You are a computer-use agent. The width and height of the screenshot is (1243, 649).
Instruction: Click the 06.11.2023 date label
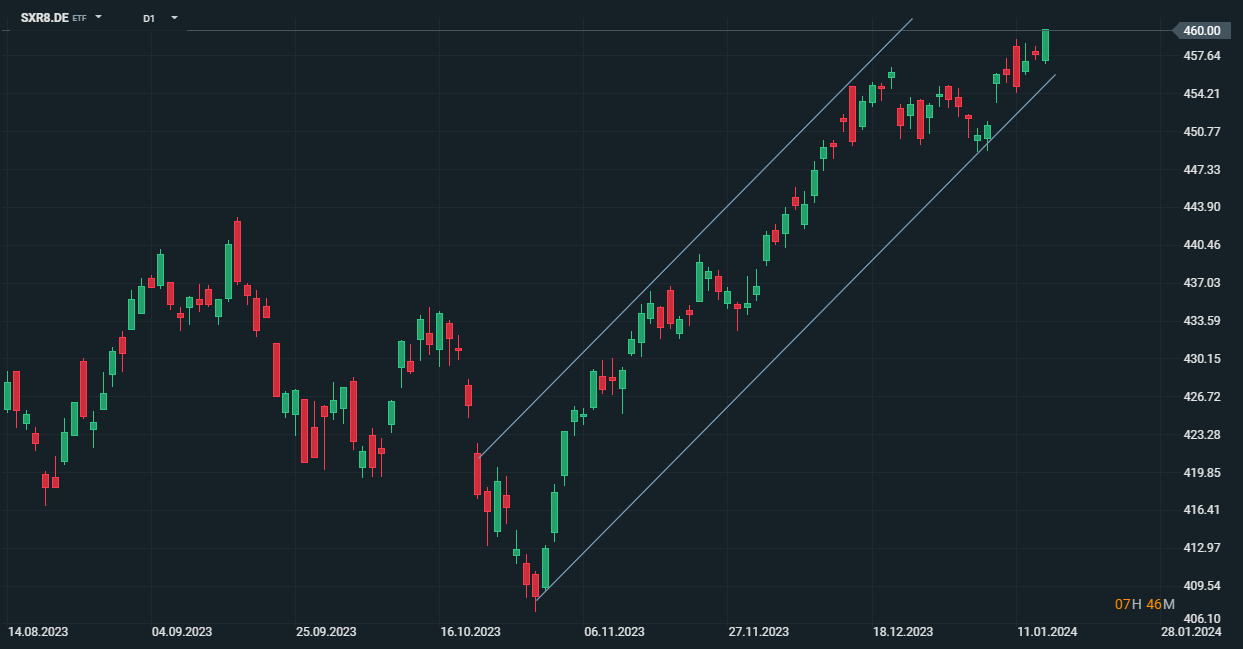pyautogui.click(x=614, y=632)
